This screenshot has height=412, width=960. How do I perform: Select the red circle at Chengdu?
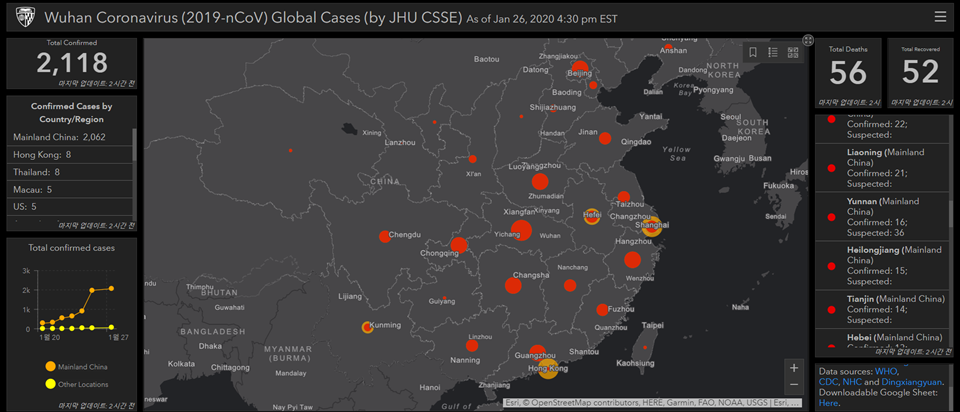tap(384, 236)
